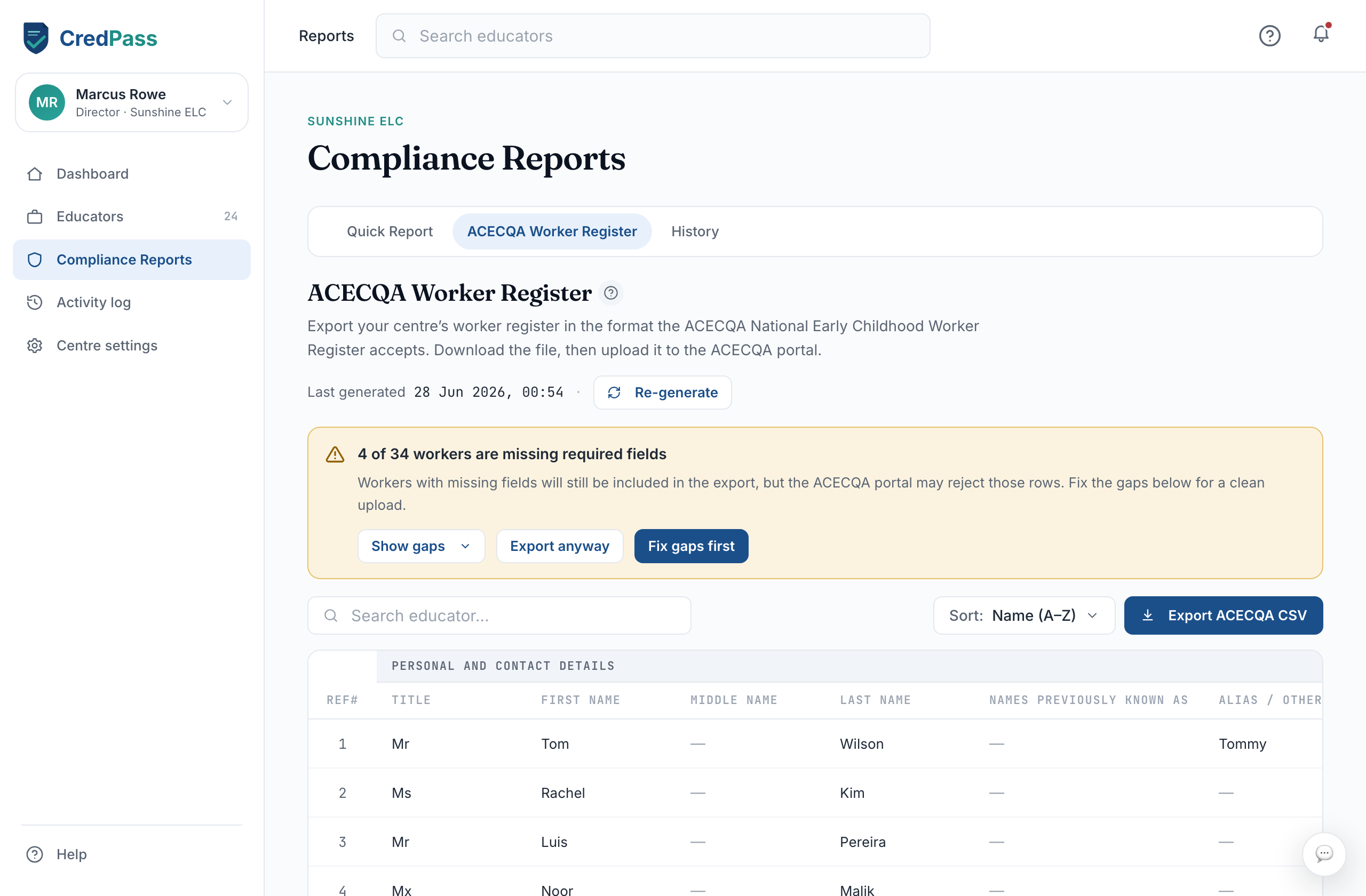
Task: Click the Educators briefcase icon
Action: tap(35, 217)
